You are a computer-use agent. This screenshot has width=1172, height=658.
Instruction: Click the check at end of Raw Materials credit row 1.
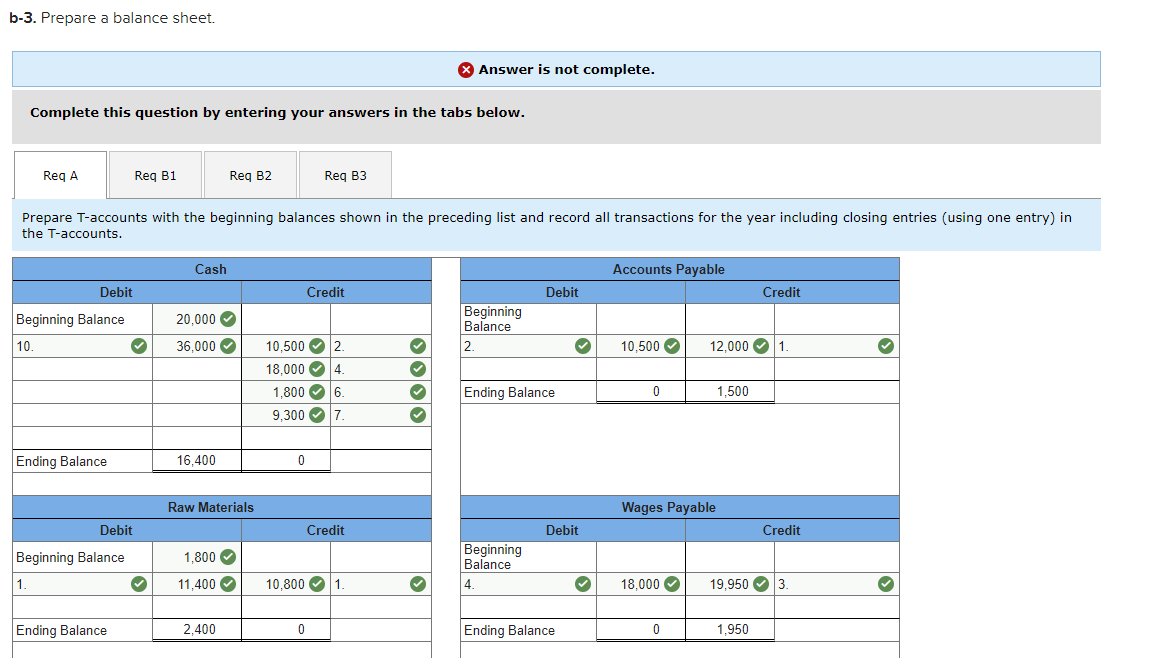click(418, 584)
